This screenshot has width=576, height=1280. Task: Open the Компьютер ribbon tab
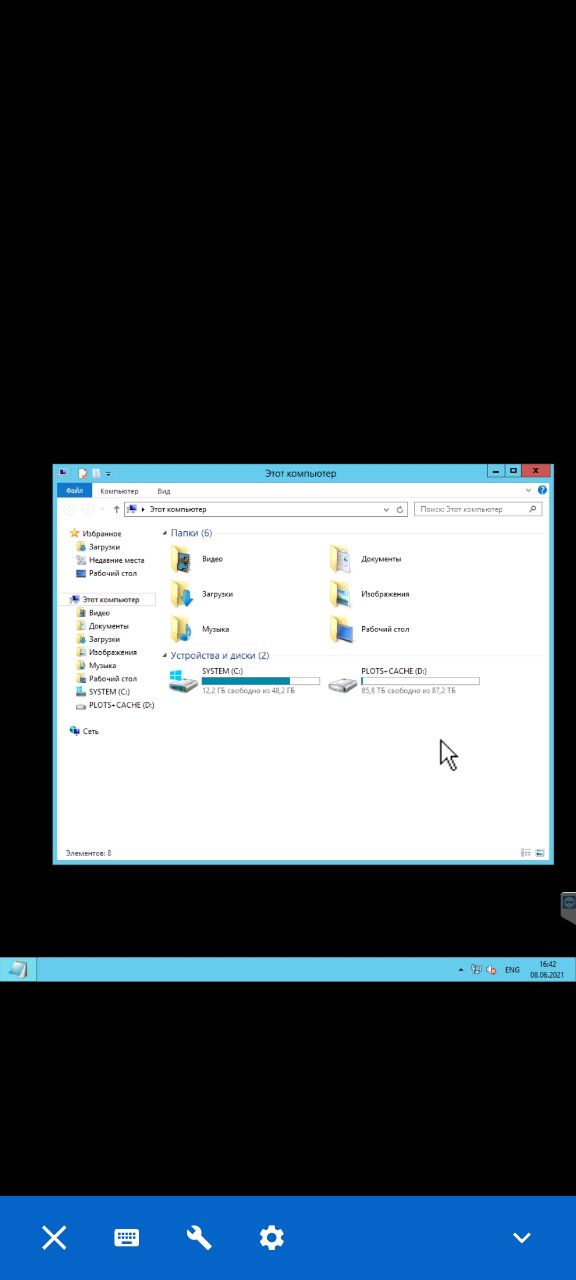(x=119, y=491)
